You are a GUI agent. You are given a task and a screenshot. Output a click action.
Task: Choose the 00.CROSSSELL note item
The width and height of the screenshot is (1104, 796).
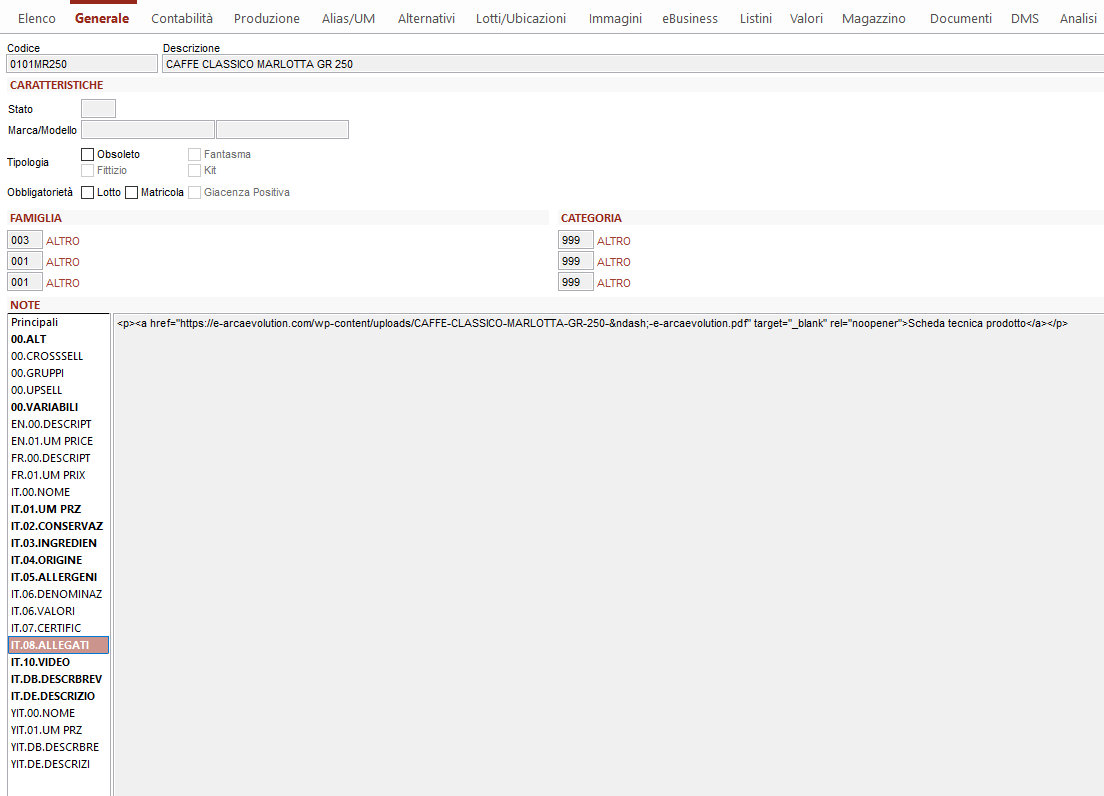coord(47,356)
